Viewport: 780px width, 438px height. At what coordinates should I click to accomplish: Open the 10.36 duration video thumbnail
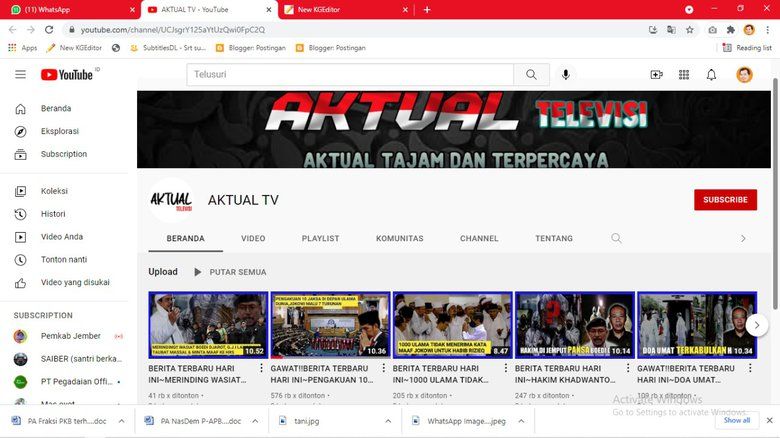[x=330, y=325]
